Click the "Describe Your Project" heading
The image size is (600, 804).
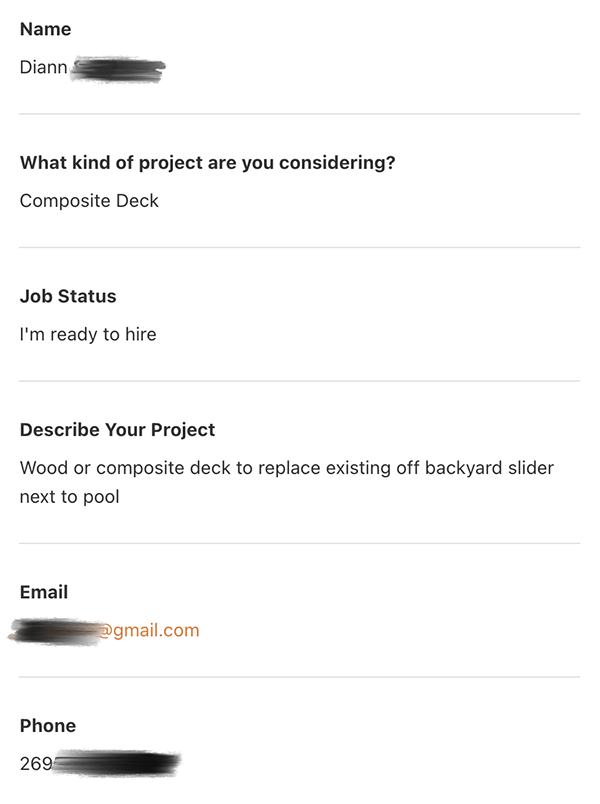pyautogui.click(x=117, y=430)
